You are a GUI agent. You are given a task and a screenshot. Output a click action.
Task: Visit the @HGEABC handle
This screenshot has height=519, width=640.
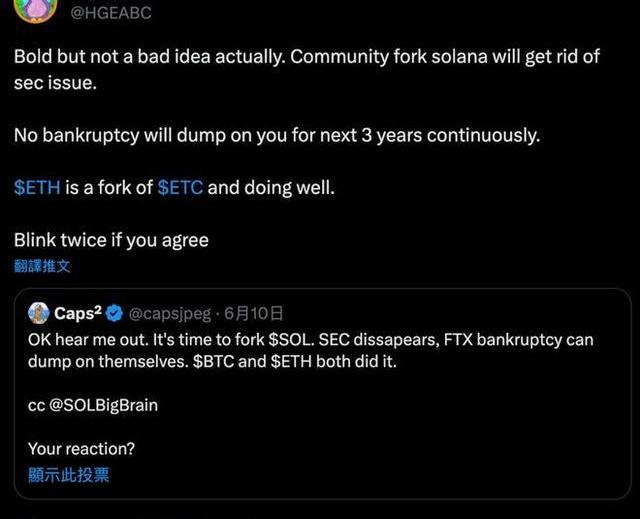[x=111, y=13]
